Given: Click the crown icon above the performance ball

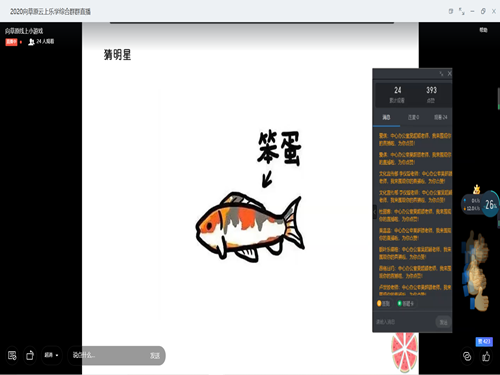Looking at the screenshot, I should pyautogui.click(x=477, y=189).
